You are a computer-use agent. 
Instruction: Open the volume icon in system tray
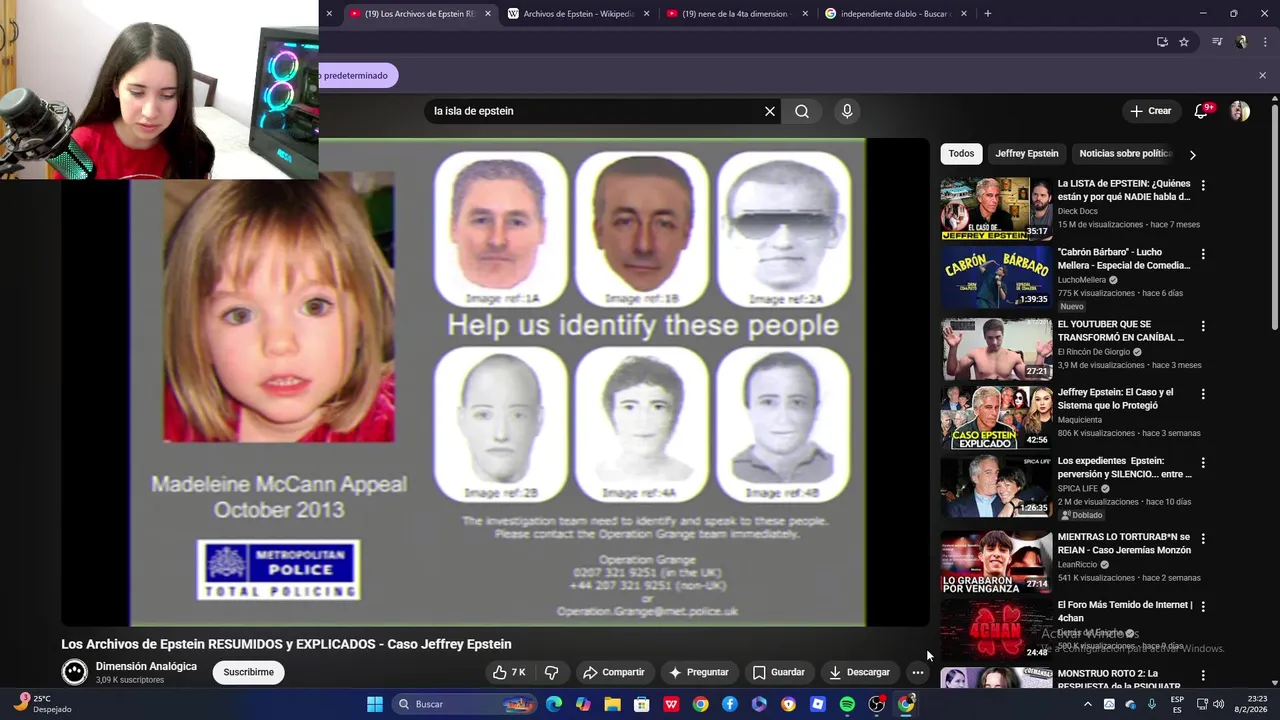pyautogui.click(x=1218, y=704)
